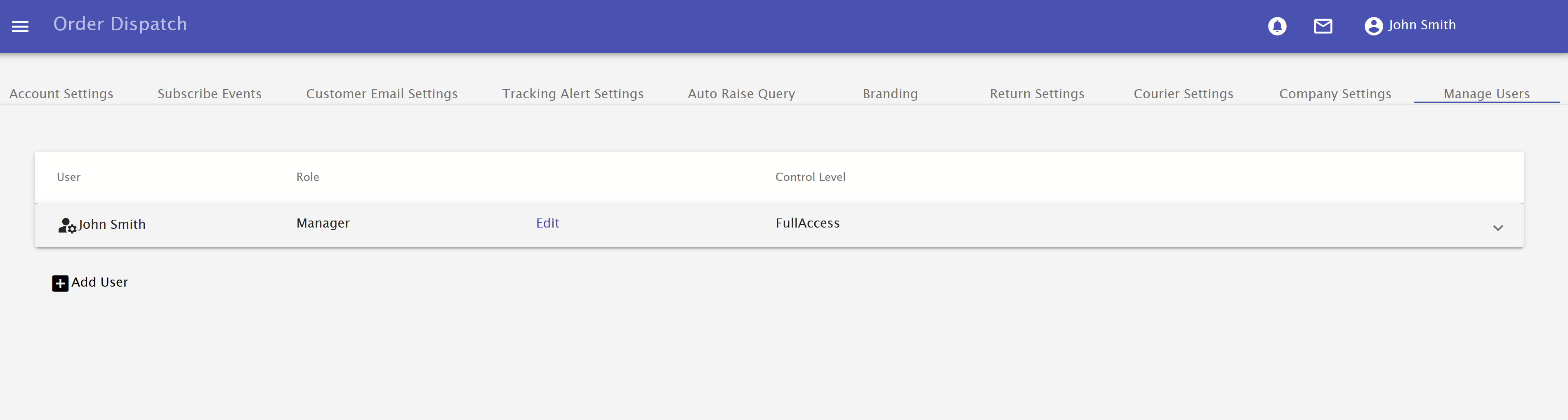Select the Manage Users tab

tap(1486, 94)
